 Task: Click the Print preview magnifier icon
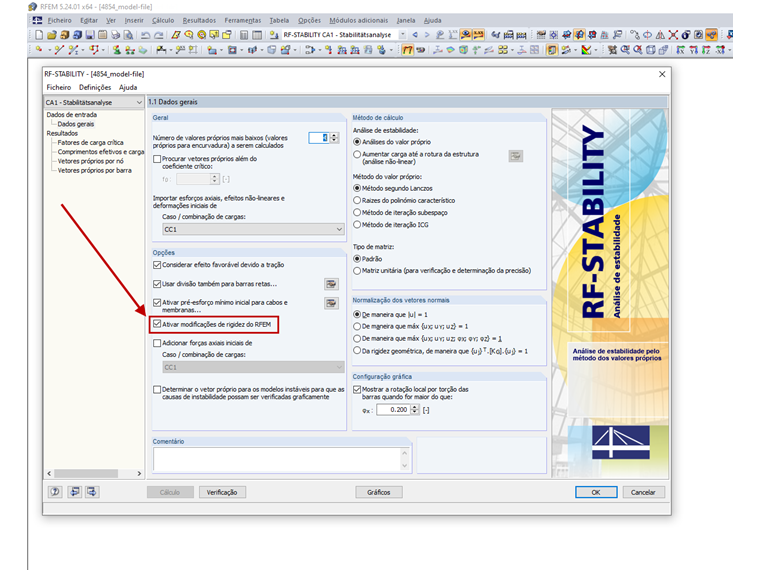pyautogui.click(x=128, y=35)
